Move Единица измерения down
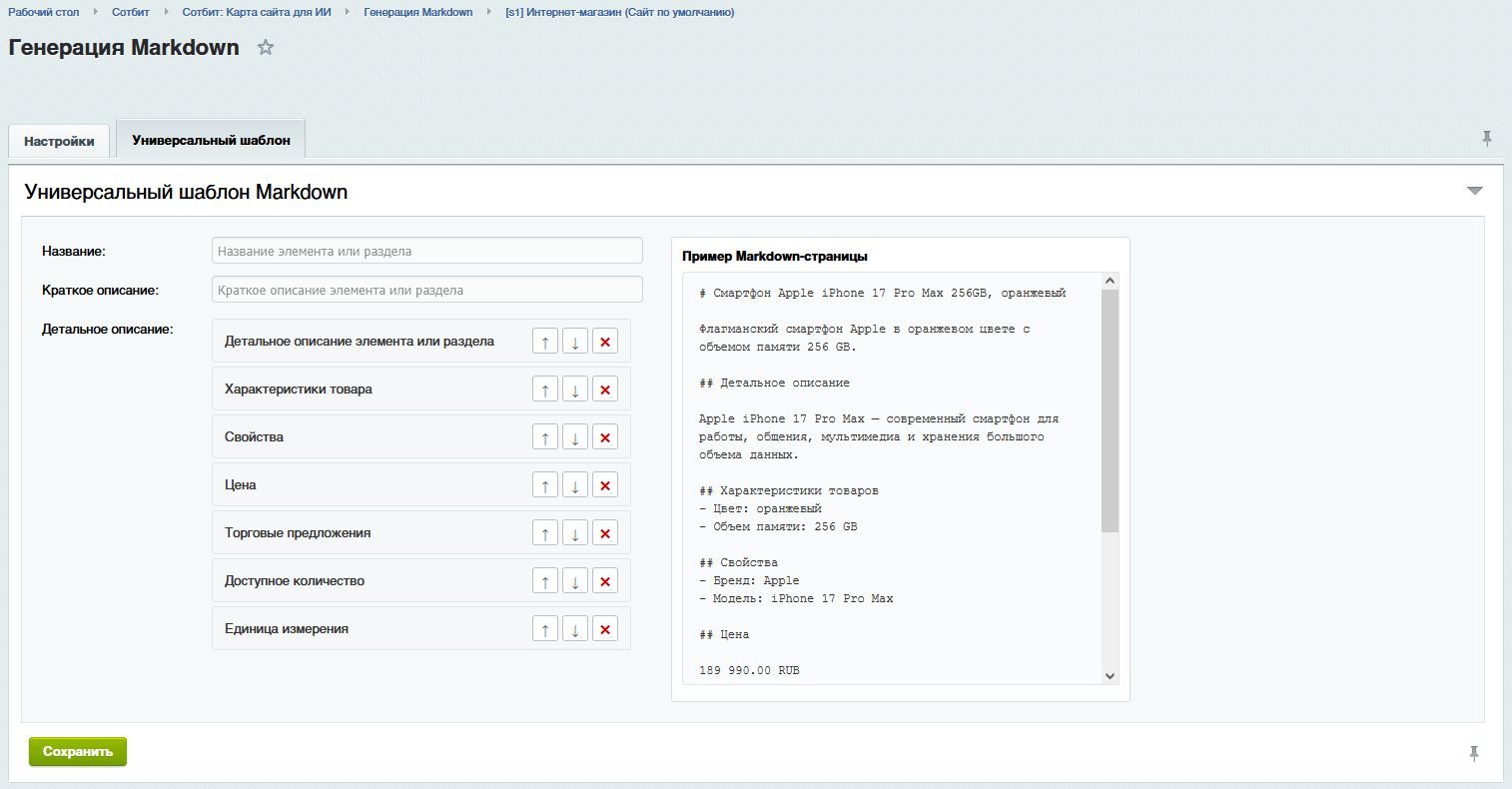Image resolution: width=1512 pixels, height=789 pixels. tap(575, 628)
